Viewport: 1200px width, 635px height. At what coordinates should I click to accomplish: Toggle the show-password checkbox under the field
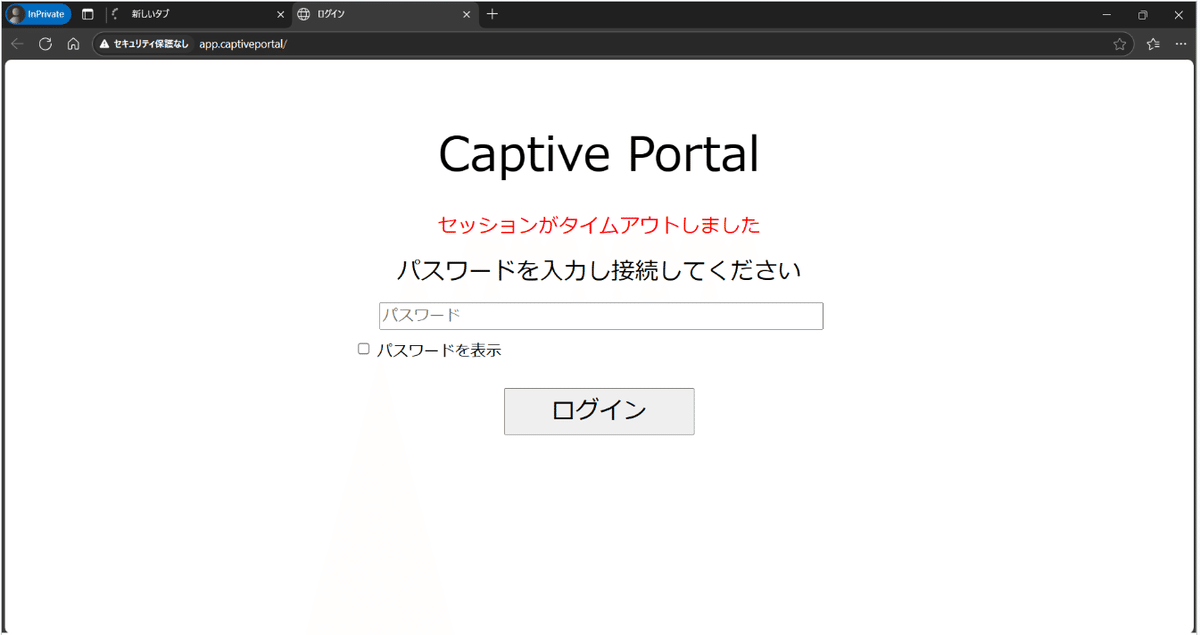pyautogui.click(x=363, y=348)
